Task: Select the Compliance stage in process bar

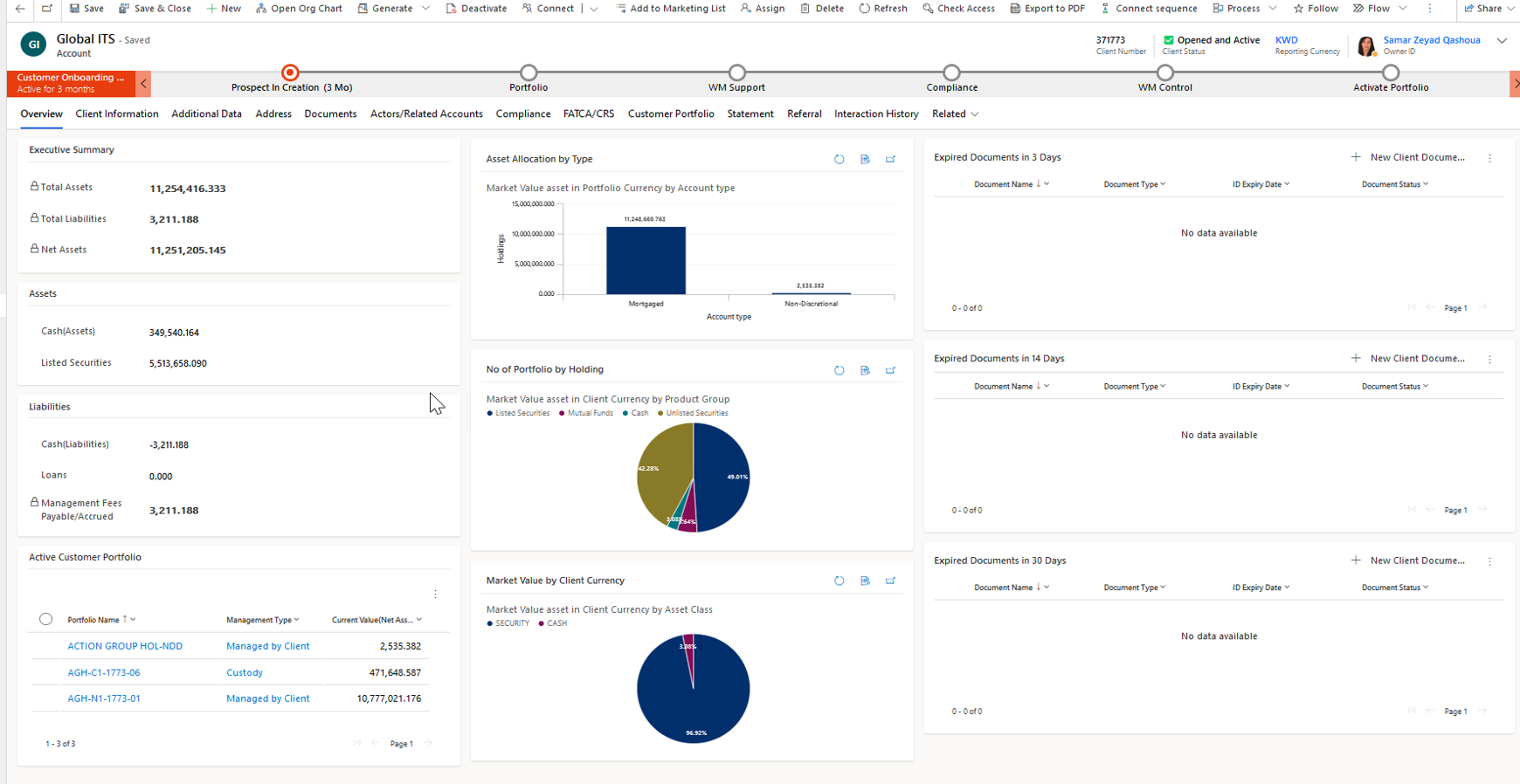Action: 951,72
